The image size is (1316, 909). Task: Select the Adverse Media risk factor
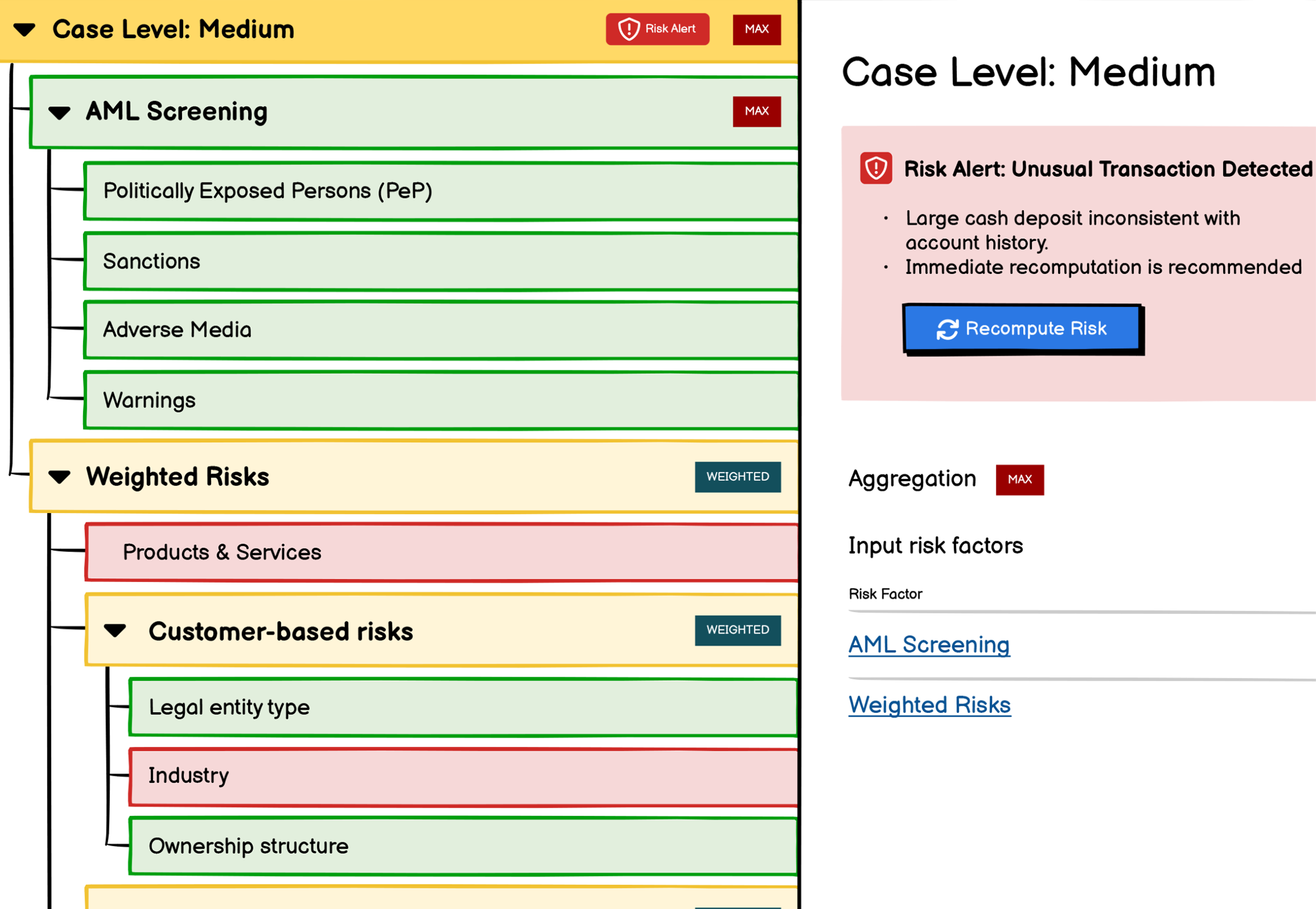coord(177,330)
